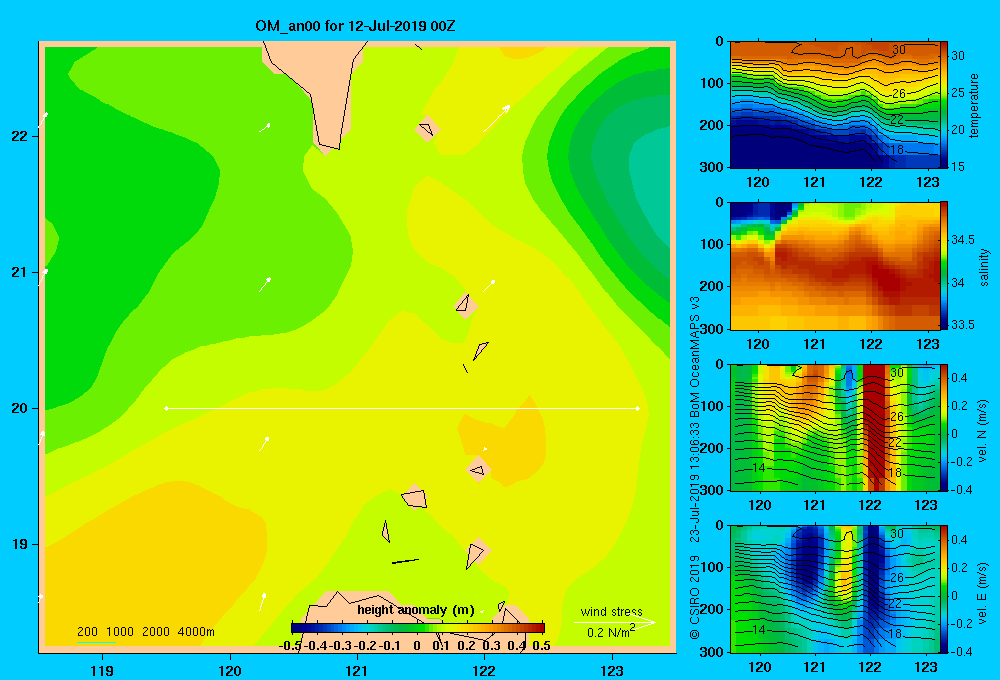Click the "15" tick on the temperature scale
This screenshot has height=680, width=1000.
click(x=958, y=166)
